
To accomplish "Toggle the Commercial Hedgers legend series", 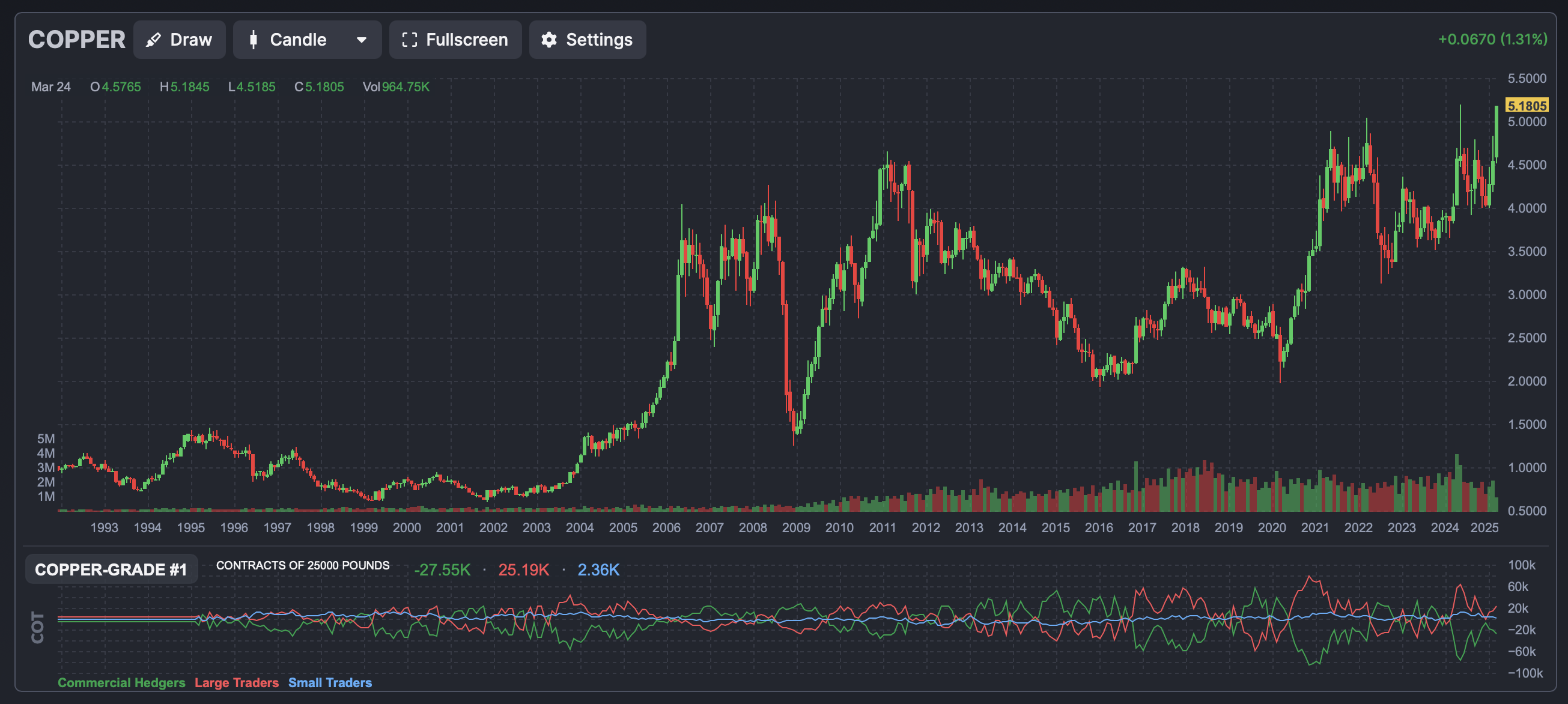I will click(121, 683).
